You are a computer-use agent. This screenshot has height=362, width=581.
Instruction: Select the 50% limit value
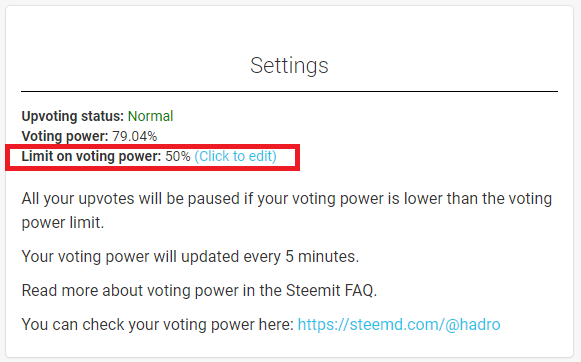pos(178,156)
